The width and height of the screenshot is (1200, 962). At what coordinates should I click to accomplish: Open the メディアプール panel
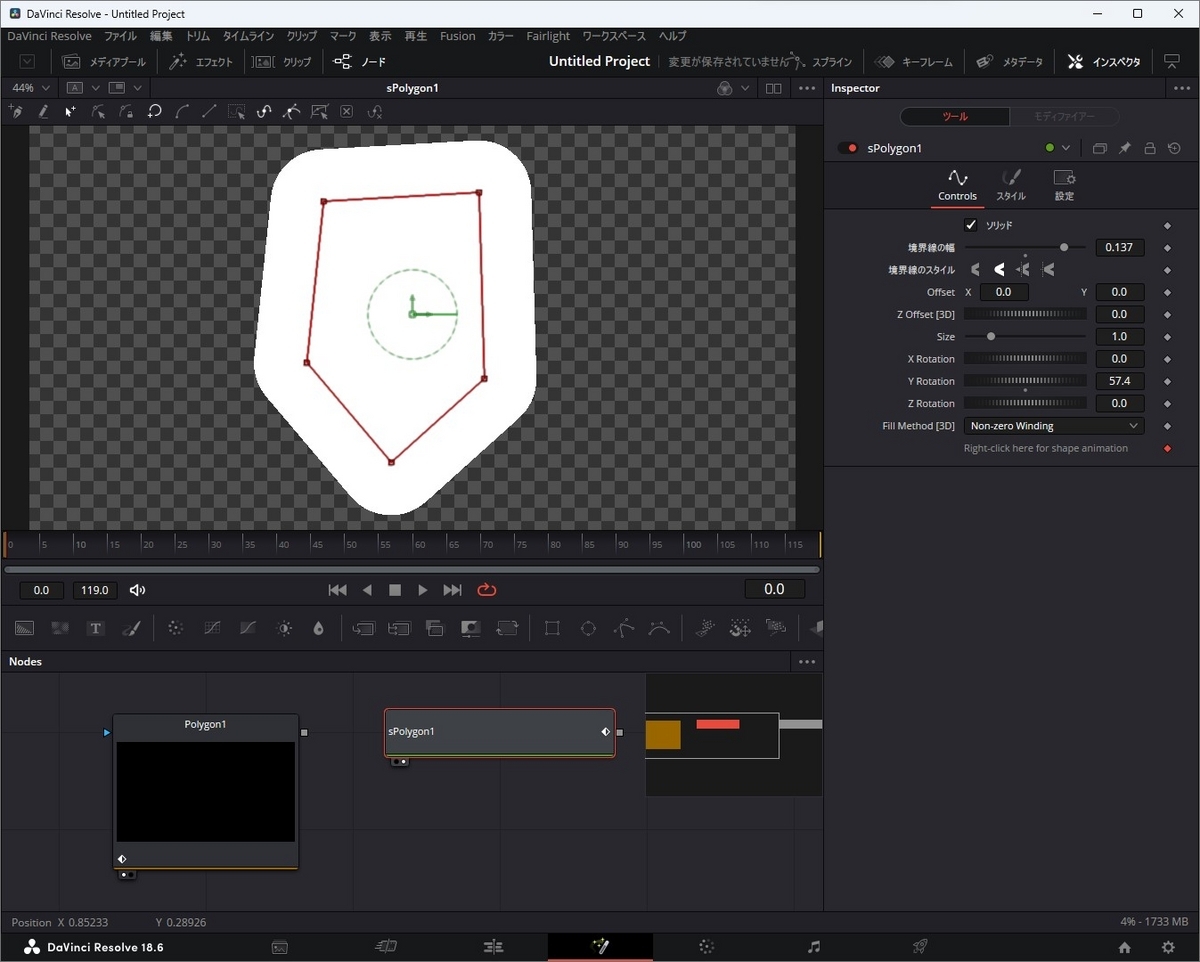point(104,61)
